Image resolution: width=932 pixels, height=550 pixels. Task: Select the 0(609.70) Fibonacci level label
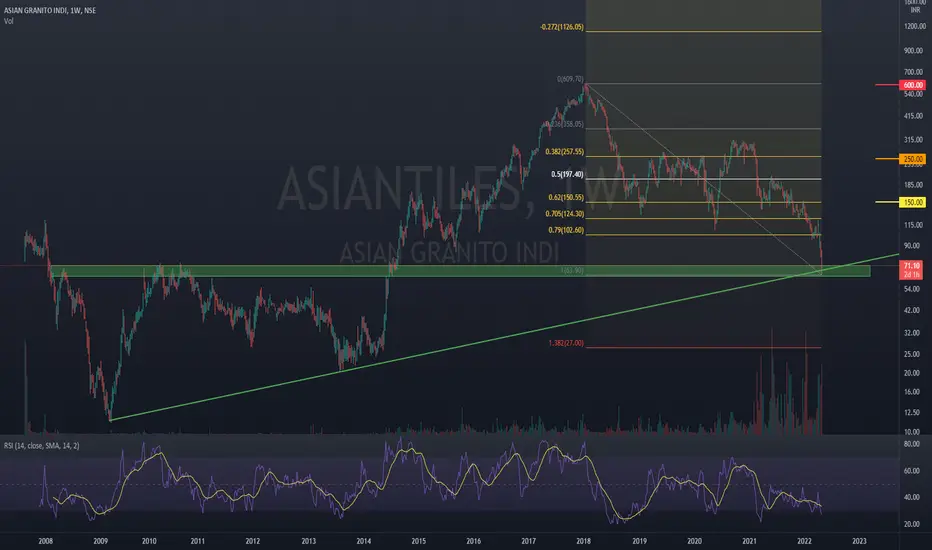570,79
